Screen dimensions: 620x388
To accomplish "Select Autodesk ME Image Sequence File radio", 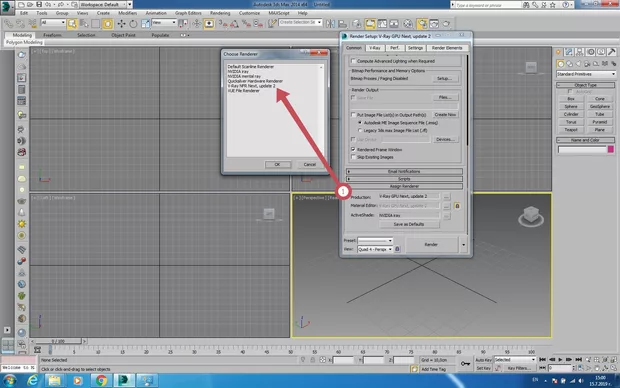I will [x=360, y=123].
